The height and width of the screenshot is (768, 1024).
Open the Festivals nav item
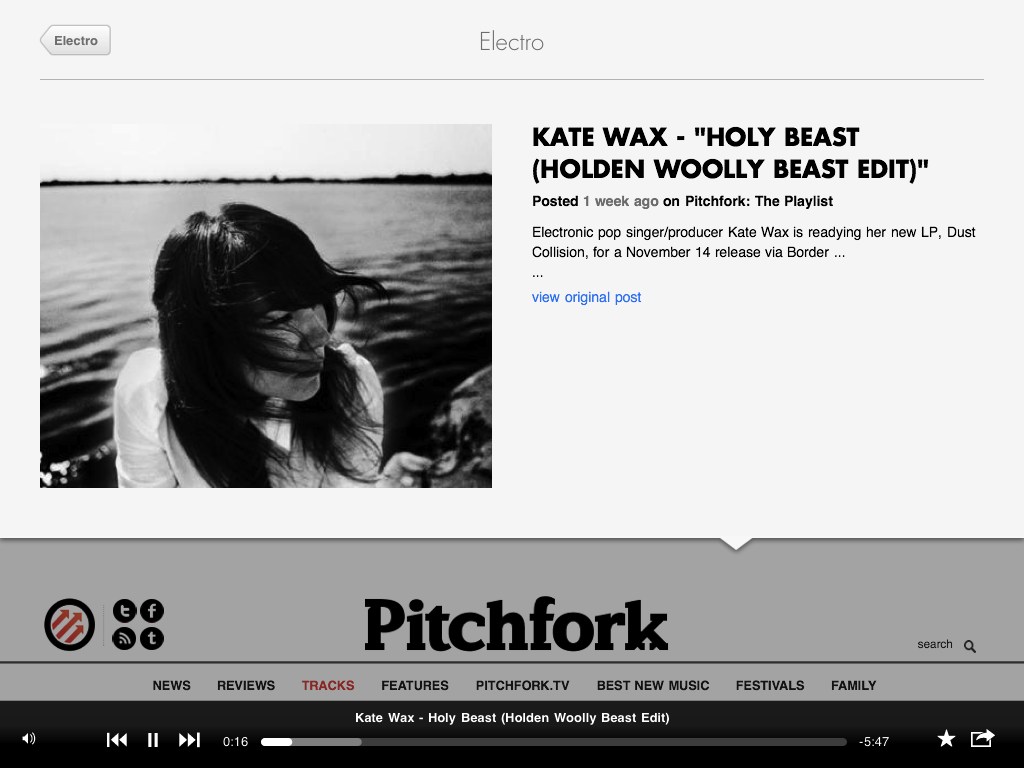[x=770, y=685]
